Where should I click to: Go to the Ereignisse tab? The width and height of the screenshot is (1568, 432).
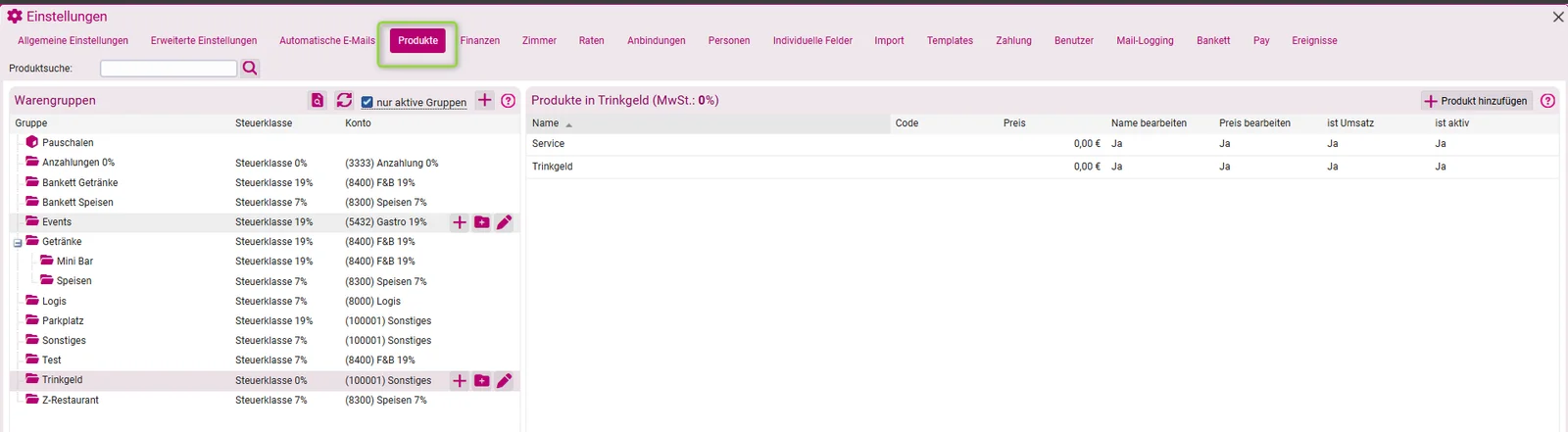(x=1314, y=40)
